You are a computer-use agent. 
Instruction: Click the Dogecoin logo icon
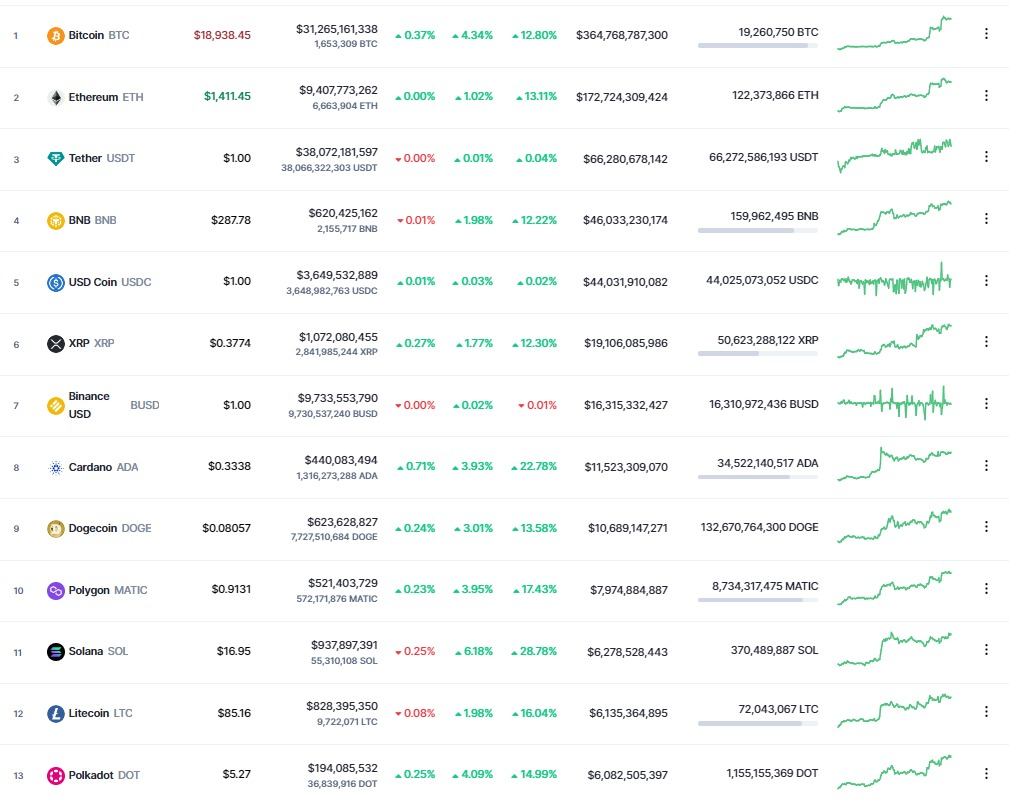point(56,529)
